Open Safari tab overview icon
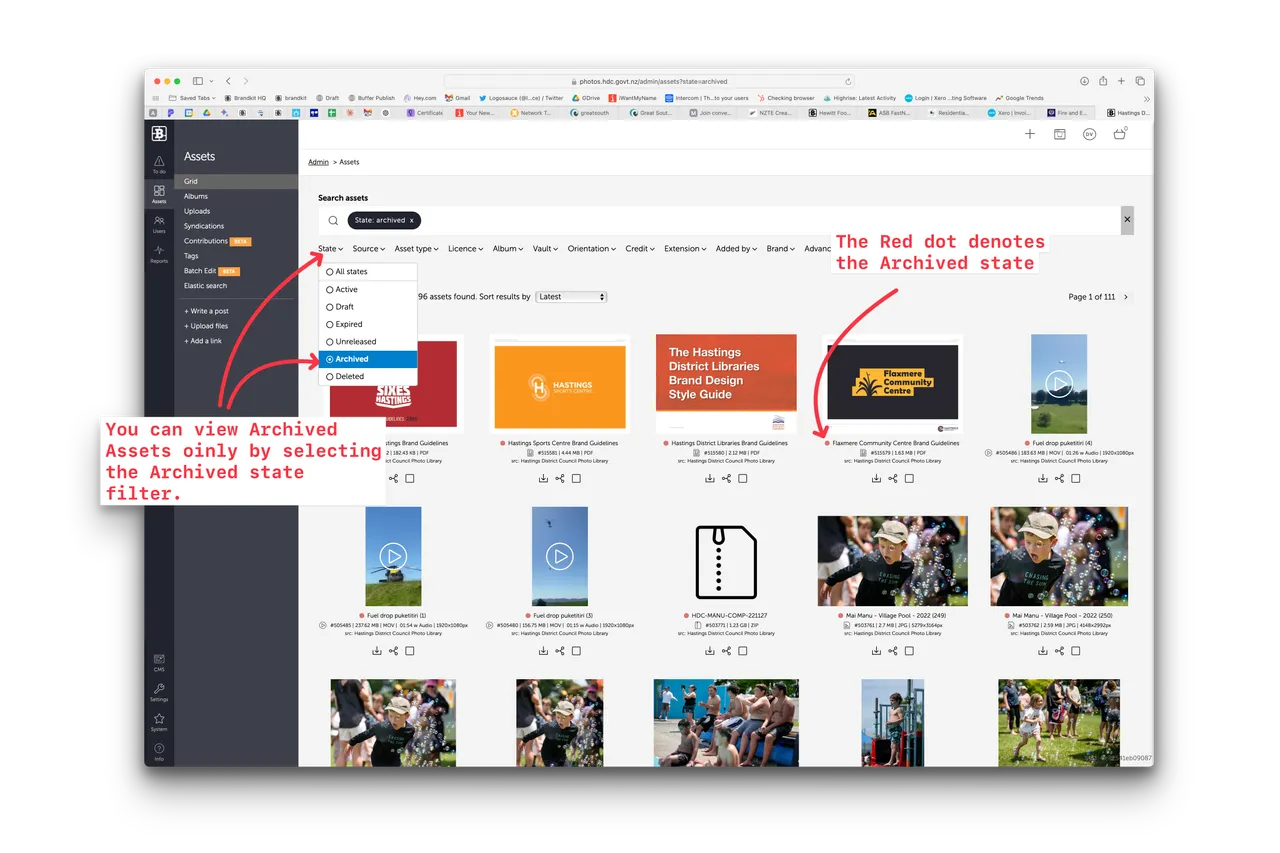This screenshot has width=1280, height=853. (x=1140, y=81)
